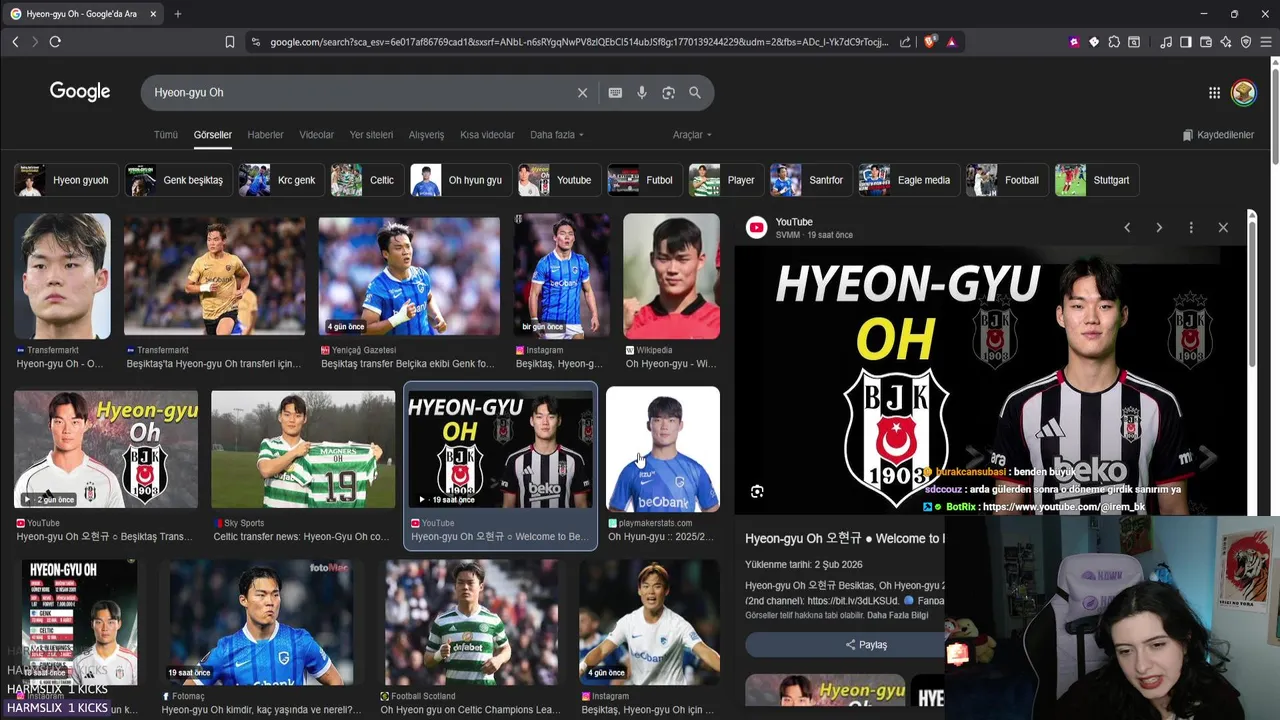The image size is (1280, 720).
Task: Open the Yer siteleri tab
Action: coord(371,135)
